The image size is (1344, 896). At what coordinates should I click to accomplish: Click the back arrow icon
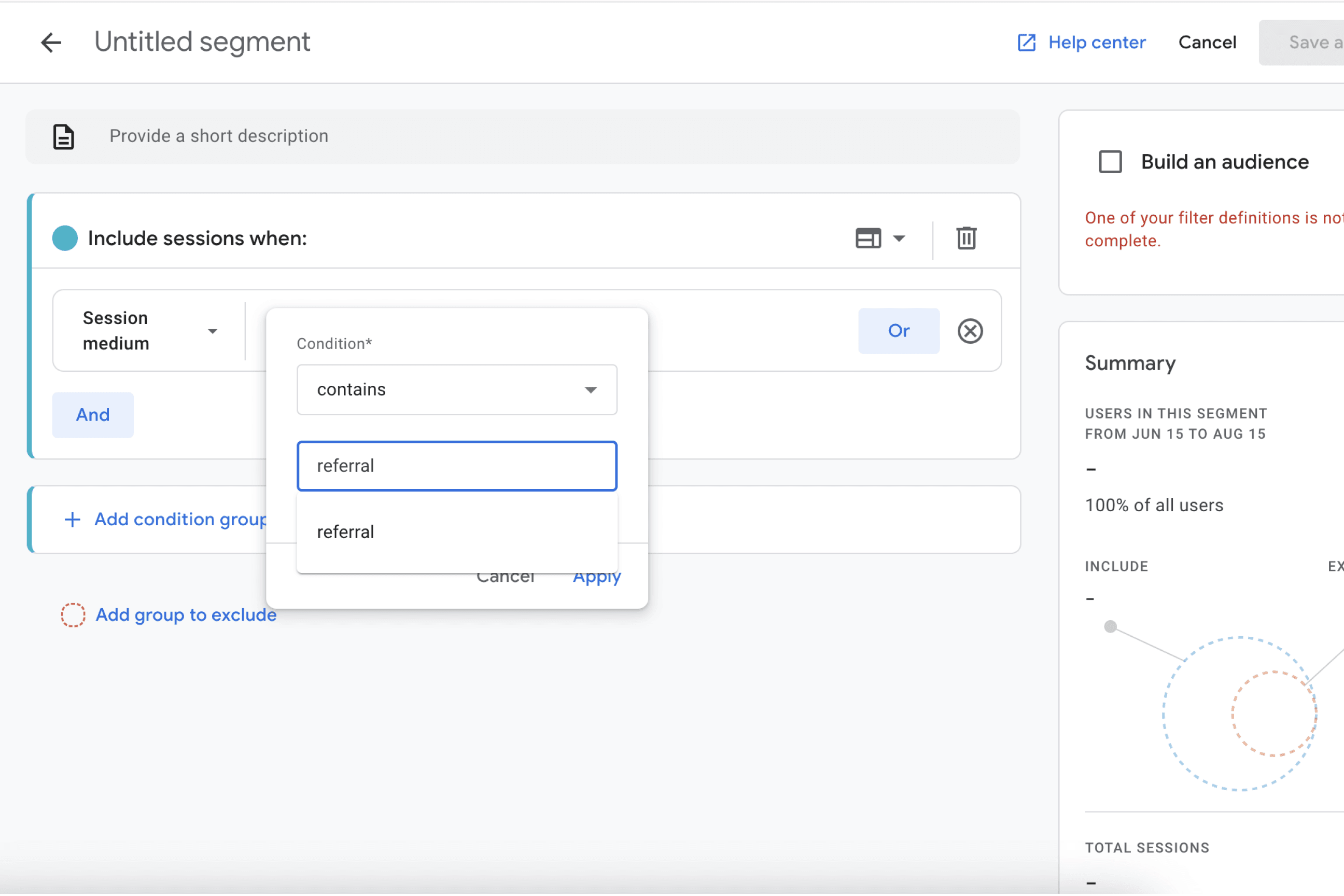tap(51, 43)
